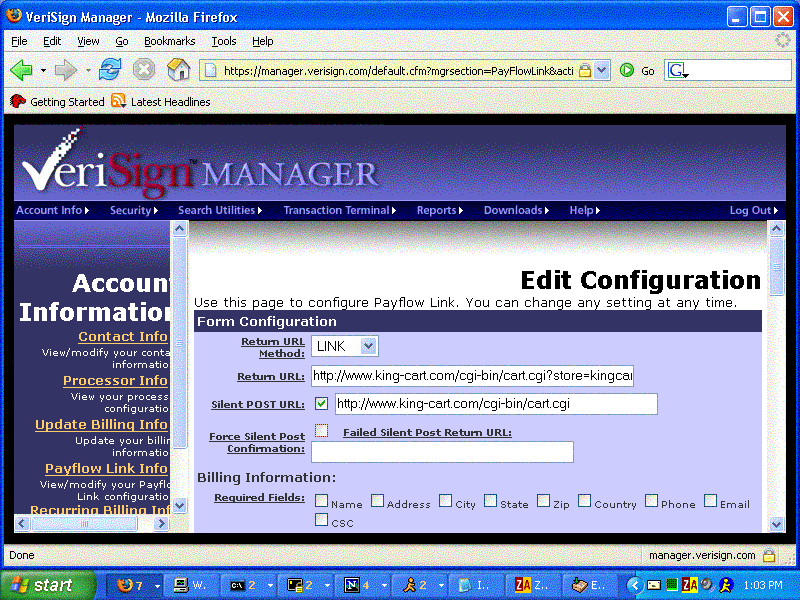
Task: Check the CSC required field box
Action: pos(321,520)
